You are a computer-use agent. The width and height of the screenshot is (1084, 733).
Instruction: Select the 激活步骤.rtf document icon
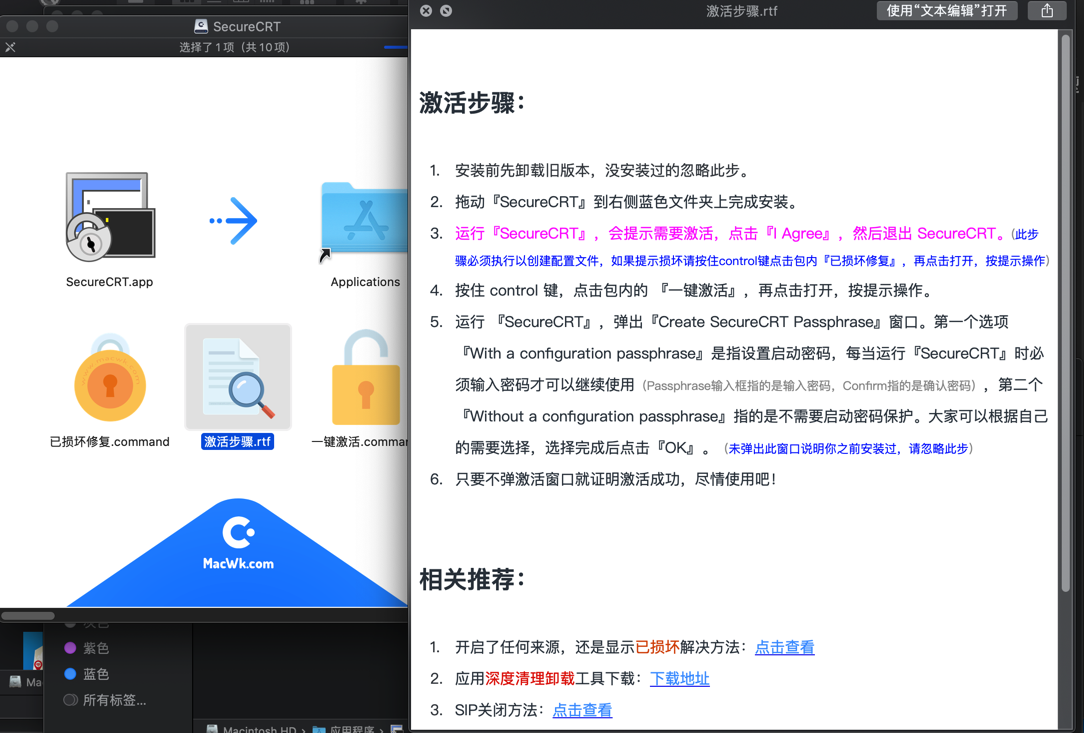[x=238, y=376]
